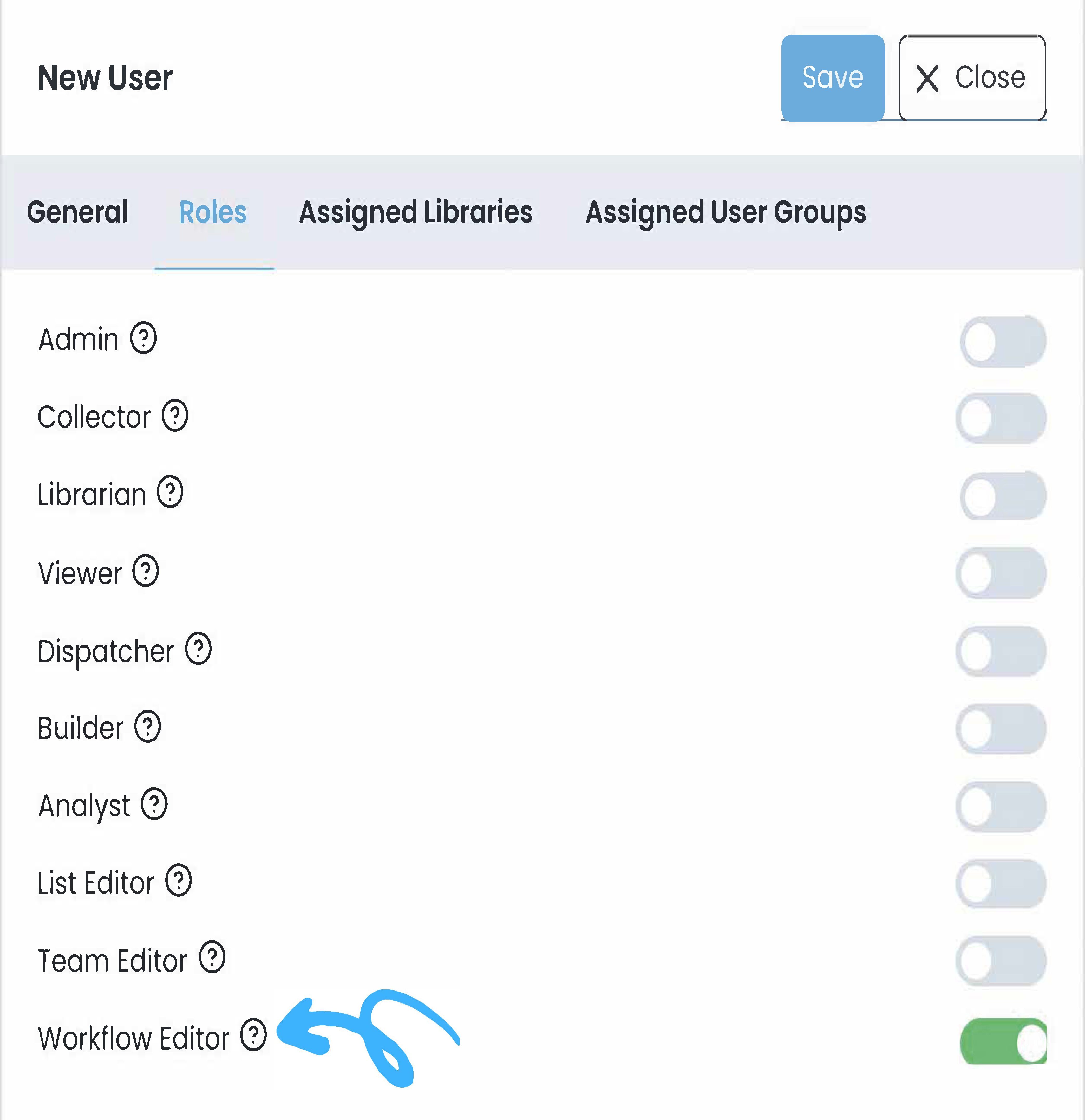This screenshot has height=1120, width=1085.
Task: Click the Team Editor question mark icon
Action: [212, 958]
